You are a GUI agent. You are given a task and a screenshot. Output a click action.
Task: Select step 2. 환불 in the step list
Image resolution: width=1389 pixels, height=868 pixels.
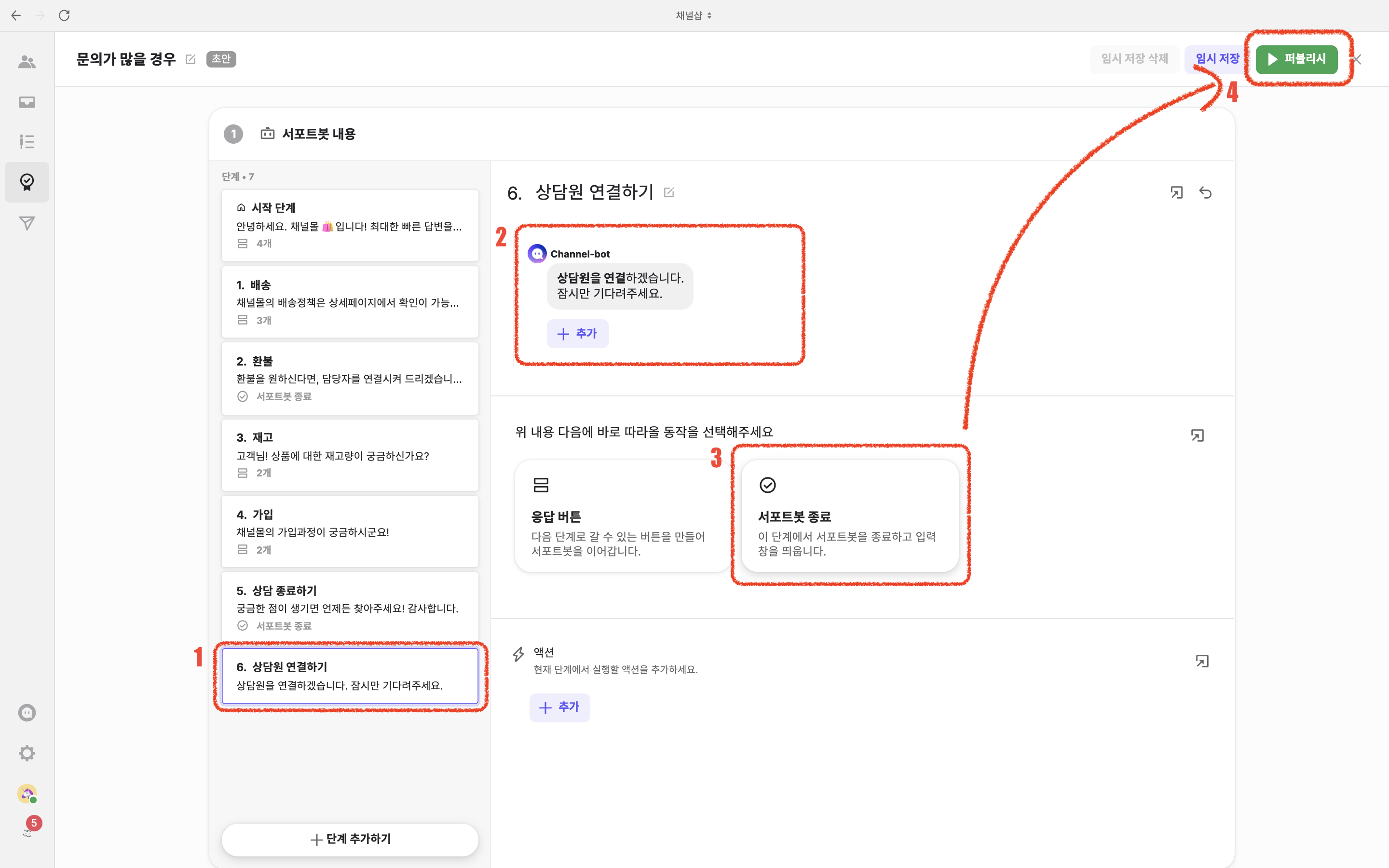350,379
